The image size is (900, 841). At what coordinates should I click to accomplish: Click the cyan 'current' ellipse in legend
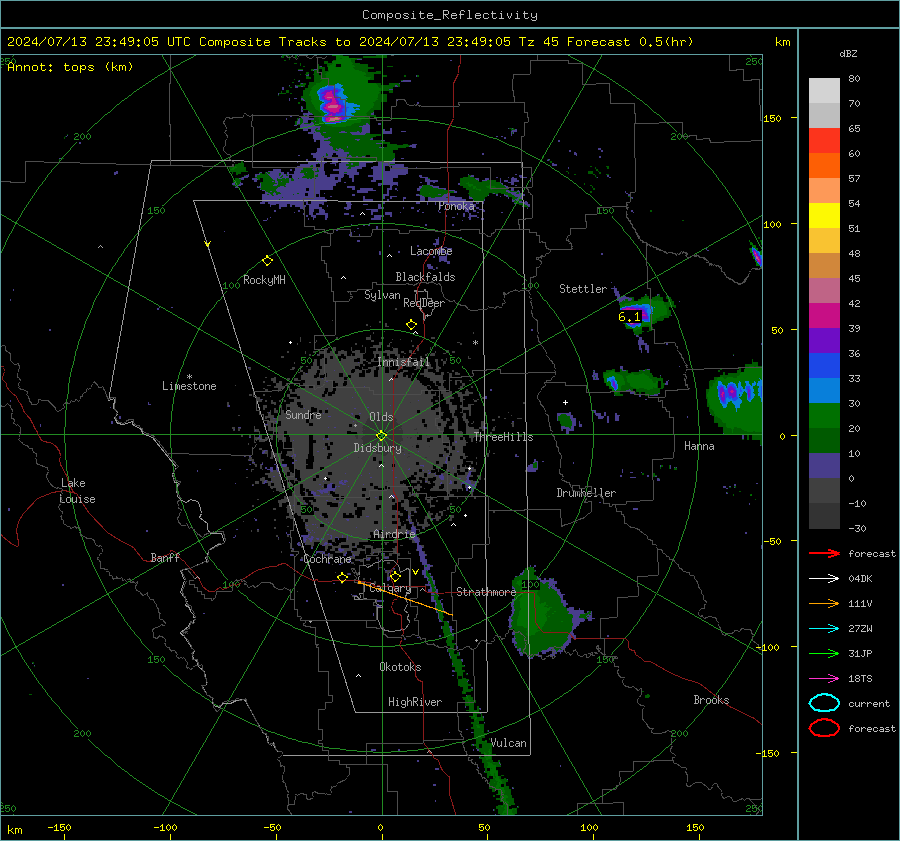click(x=824, y=703)
